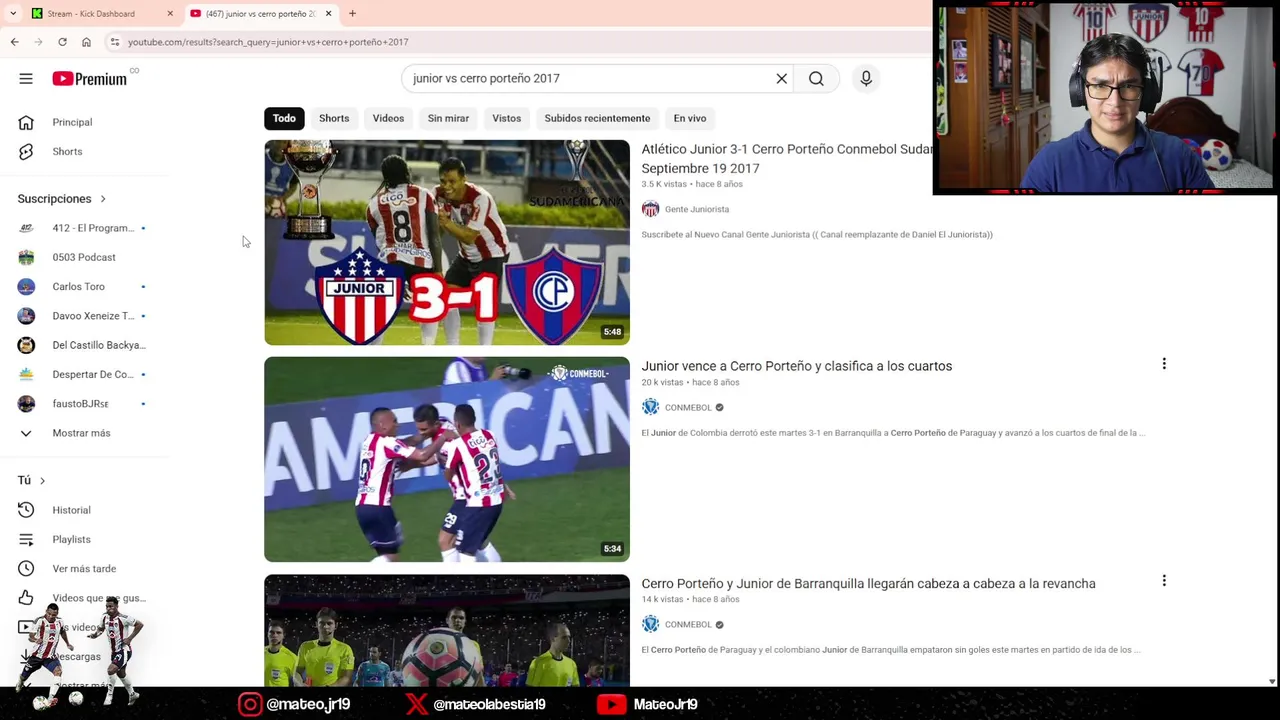Click CONMEBOL avatar under revancha video
This screenshot has width=1280, height=720.
pyautogui.click(x=650, y=624)
